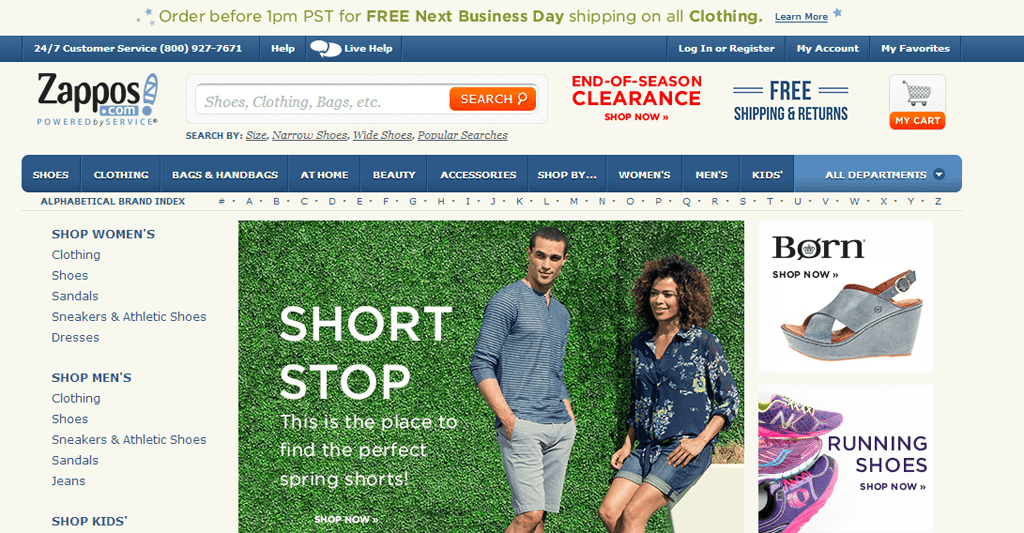The width and height of the screenshot is (1024, 533).
Task: Open the Shop By... menu
Action: (567, 174)
